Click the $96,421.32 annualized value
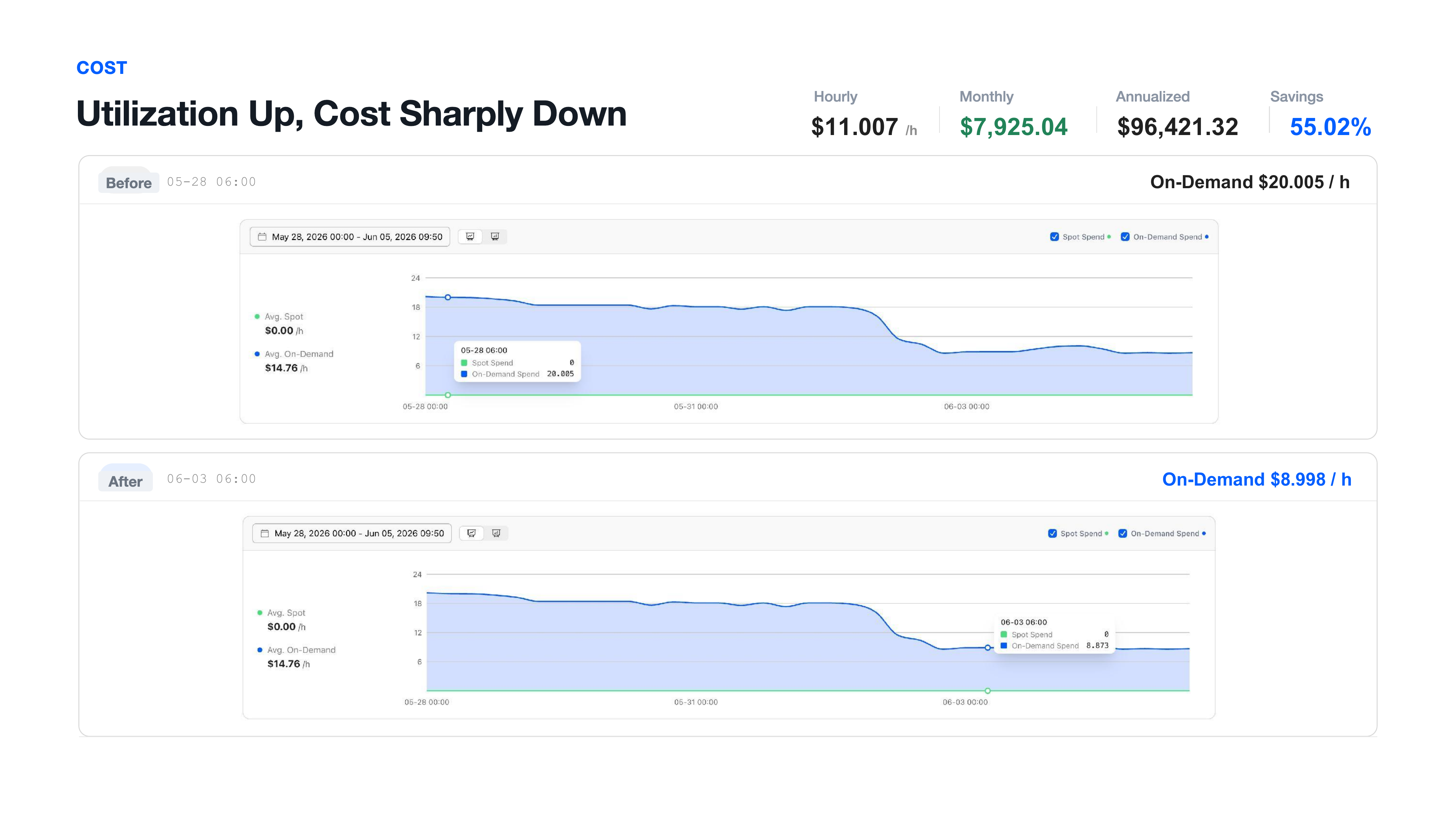This screenshot has width=1456, height=819. [x=1177, y=127]
